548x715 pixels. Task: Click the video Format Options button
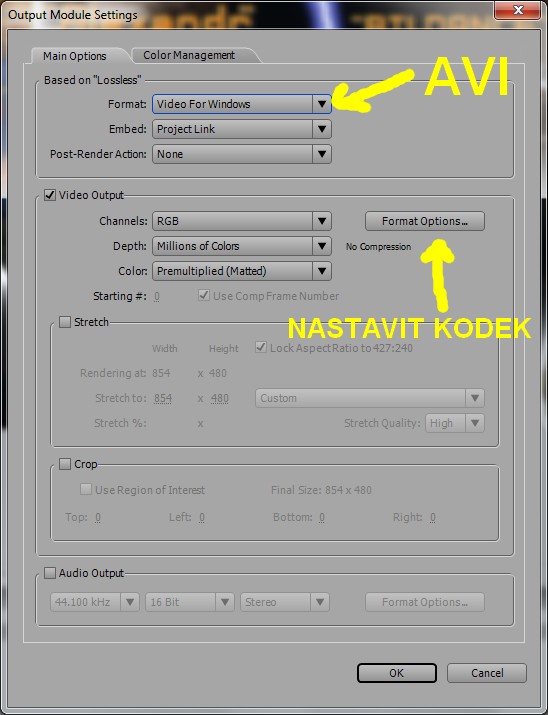point(424,221)
